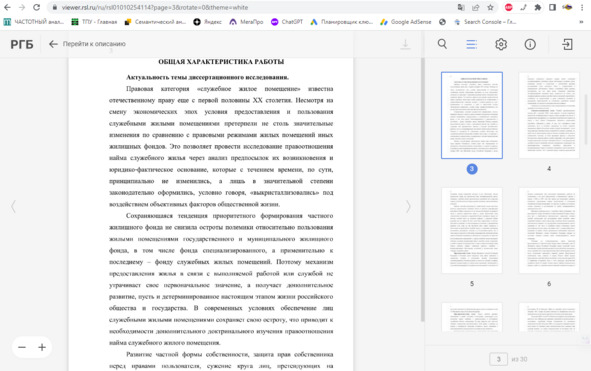Go back with browser back arrow
The image size is (591, 371).
pos(7,7)
